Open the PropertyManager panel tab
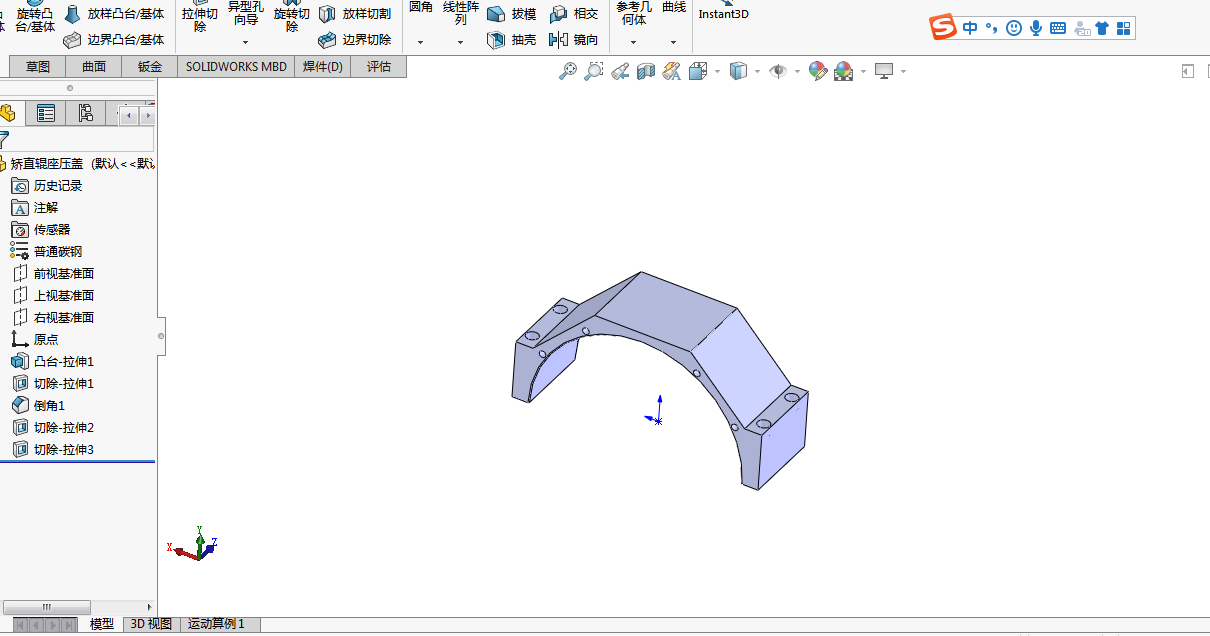 [46, 113]
